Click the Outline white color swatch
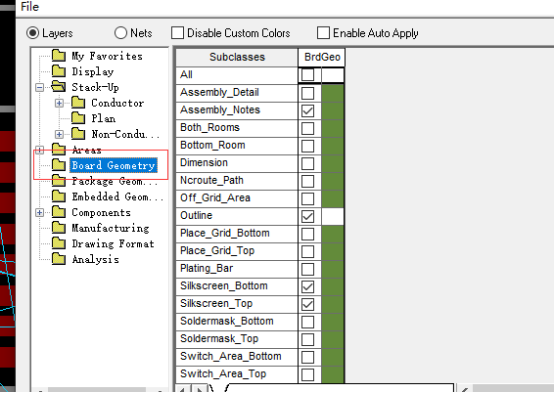The height and width of the screenshot is (393, 554). coord(332,216)
